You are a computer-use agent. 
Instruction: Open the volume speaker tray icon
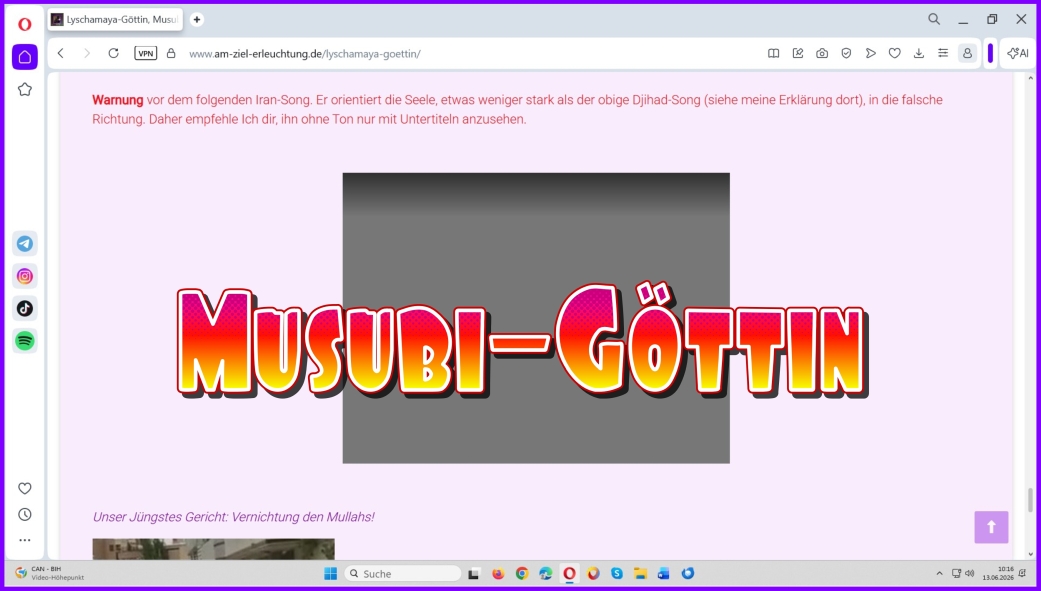point(969,573)
